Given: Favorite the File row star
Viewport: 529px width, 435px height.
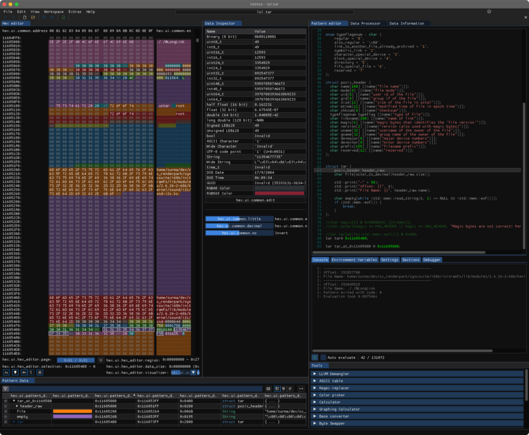Looking at the screenshot, I should [5, 411].
